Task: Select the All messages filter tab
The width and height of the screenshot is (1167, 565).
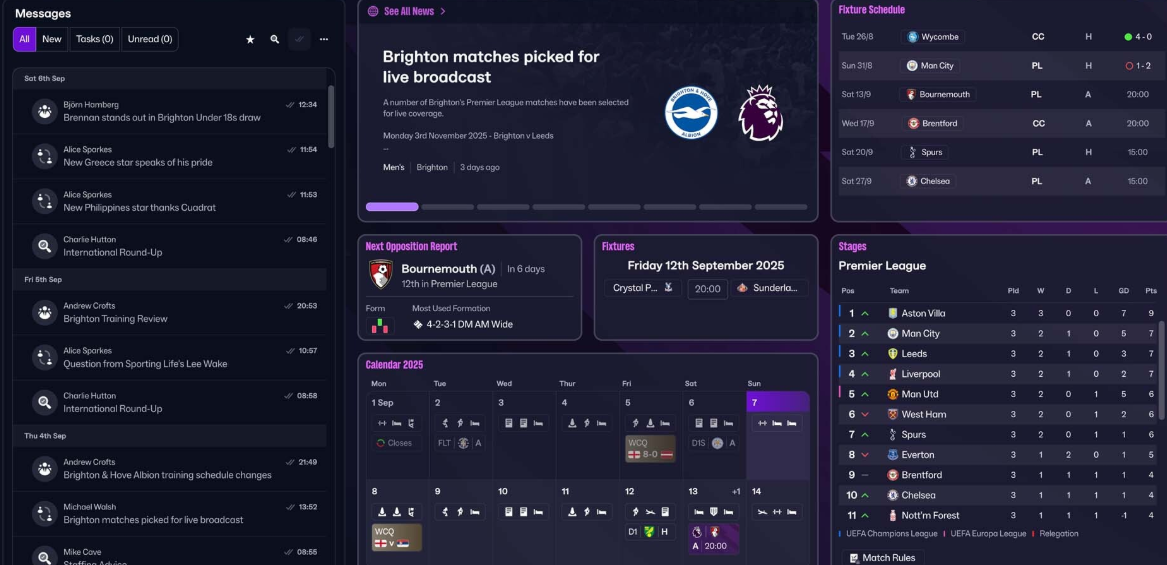Action: point(25,39)
